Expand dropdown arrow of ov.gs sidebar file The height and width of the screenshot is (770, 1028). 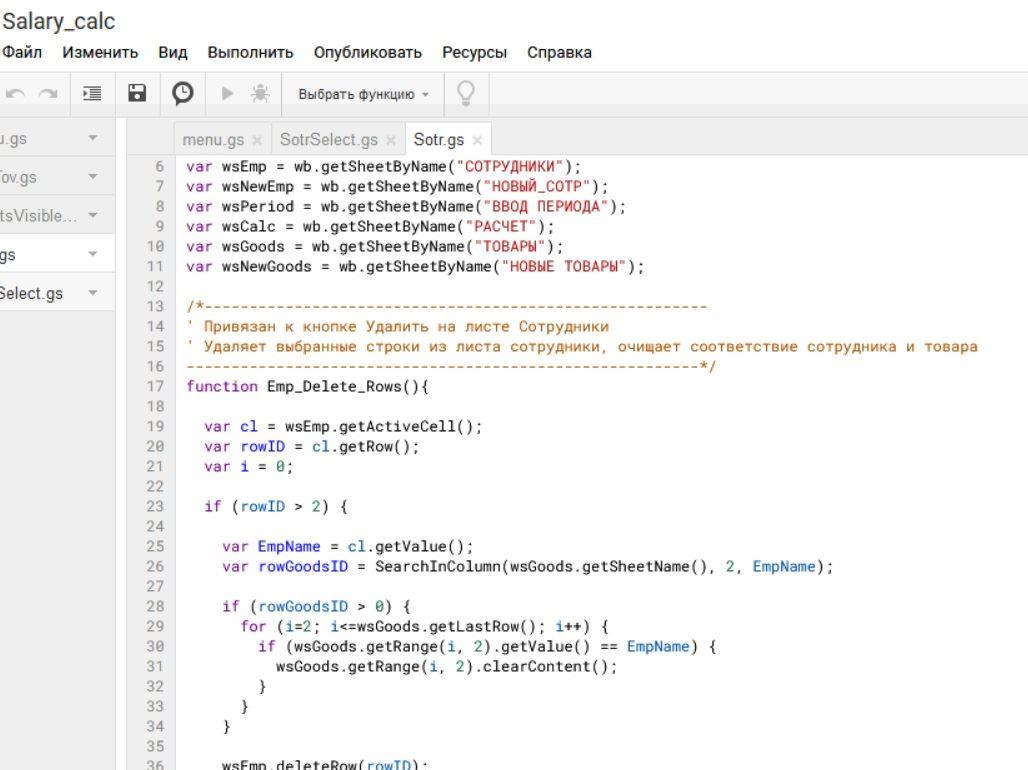point(92,176)
